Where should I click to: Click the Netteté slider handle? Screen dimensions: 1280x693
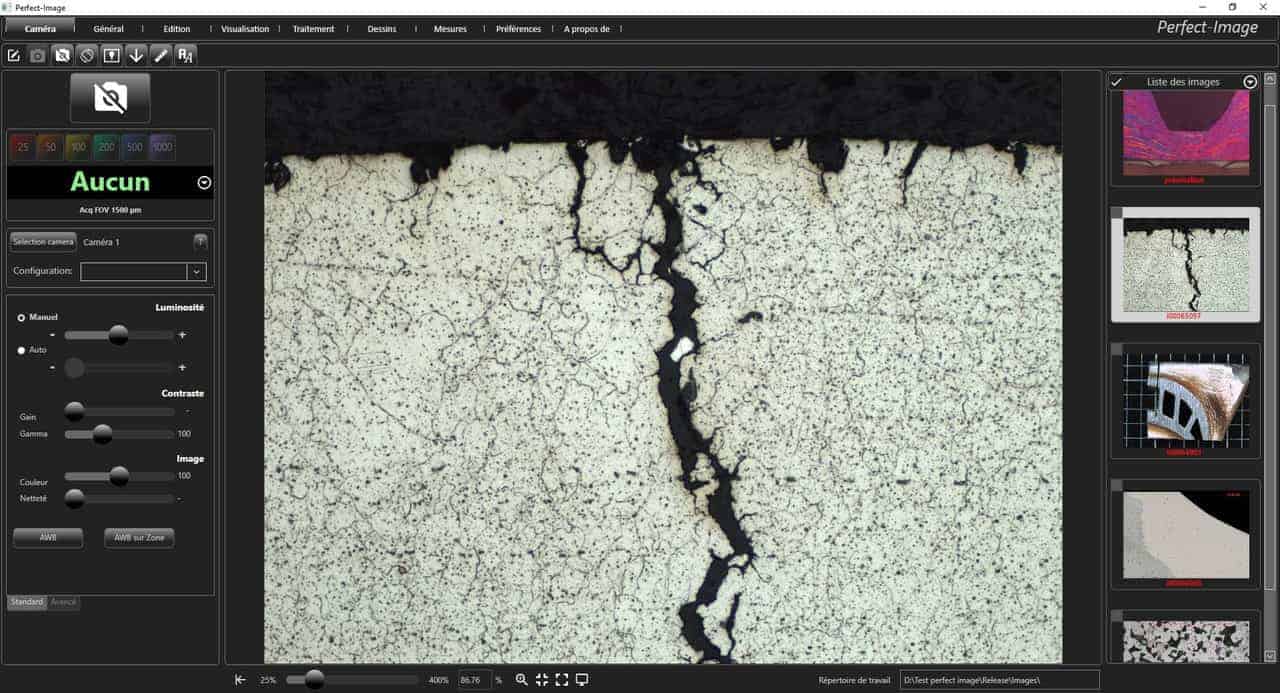point(74,498)
